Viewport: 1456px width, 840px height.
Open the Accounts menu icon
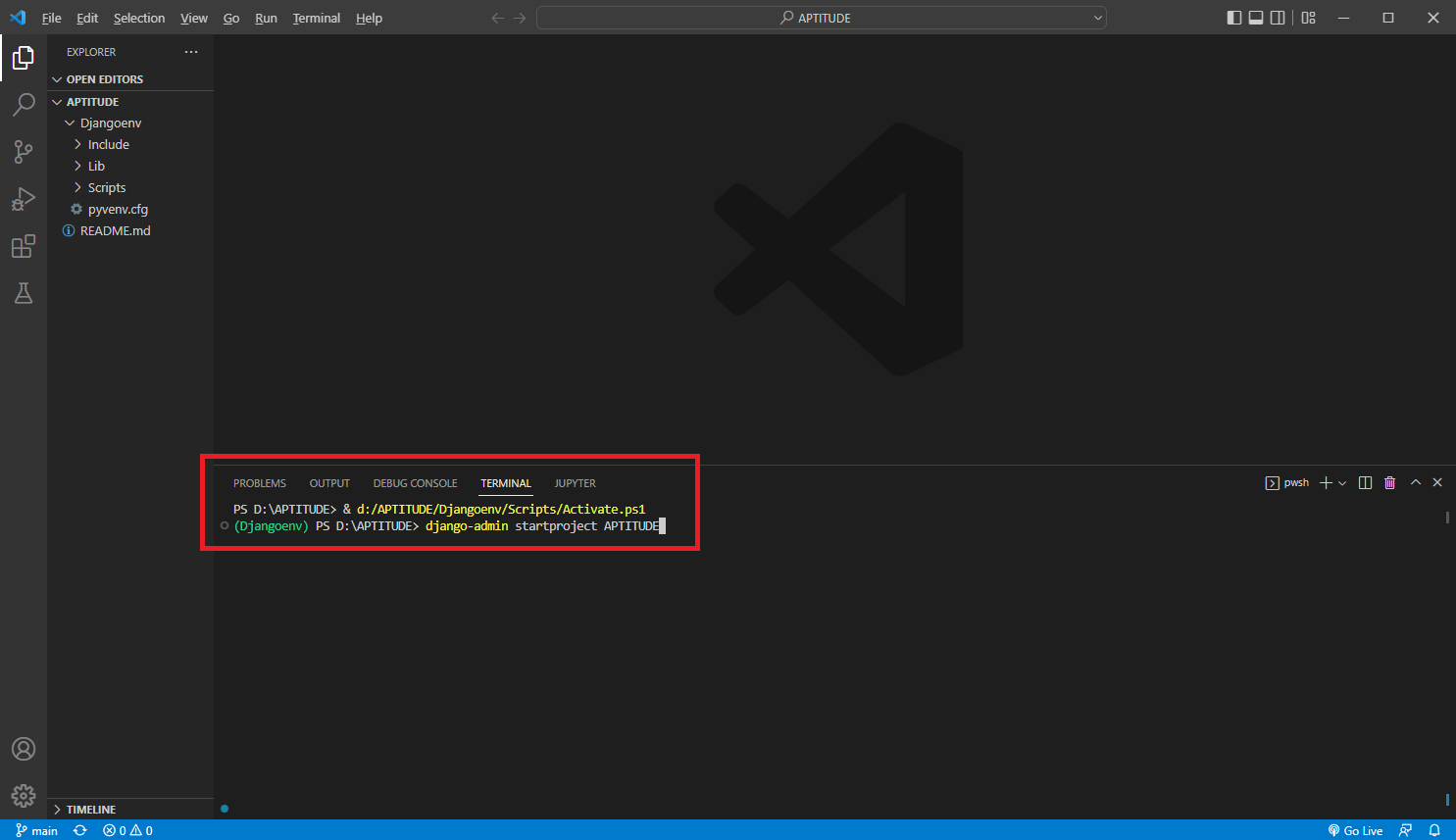tap(24, 749)
